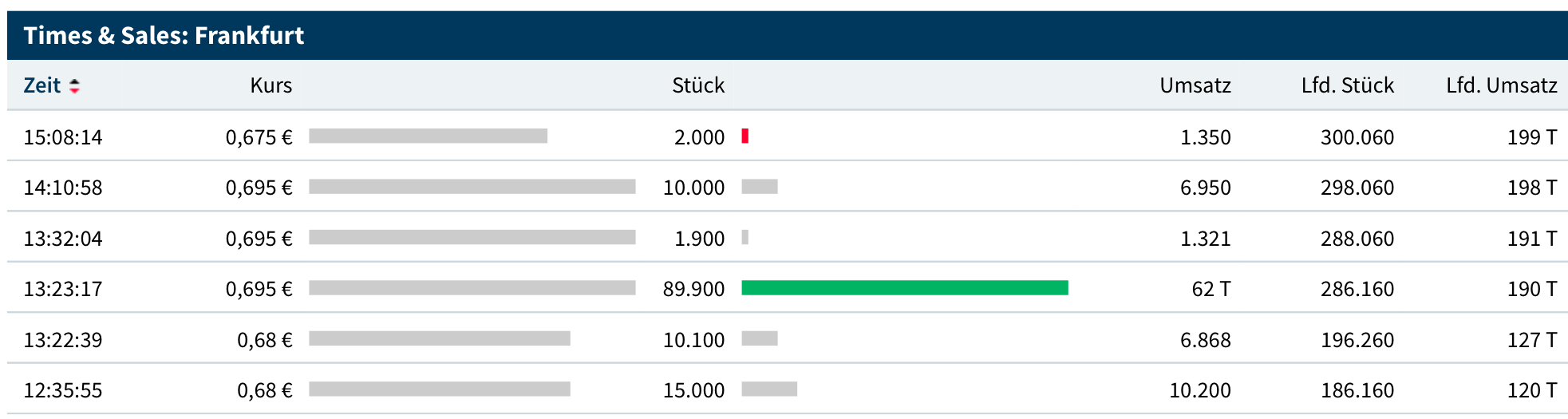1568x419 pixels.
Task: Click the 15.000 Stück value
Action: click(693, 390)
